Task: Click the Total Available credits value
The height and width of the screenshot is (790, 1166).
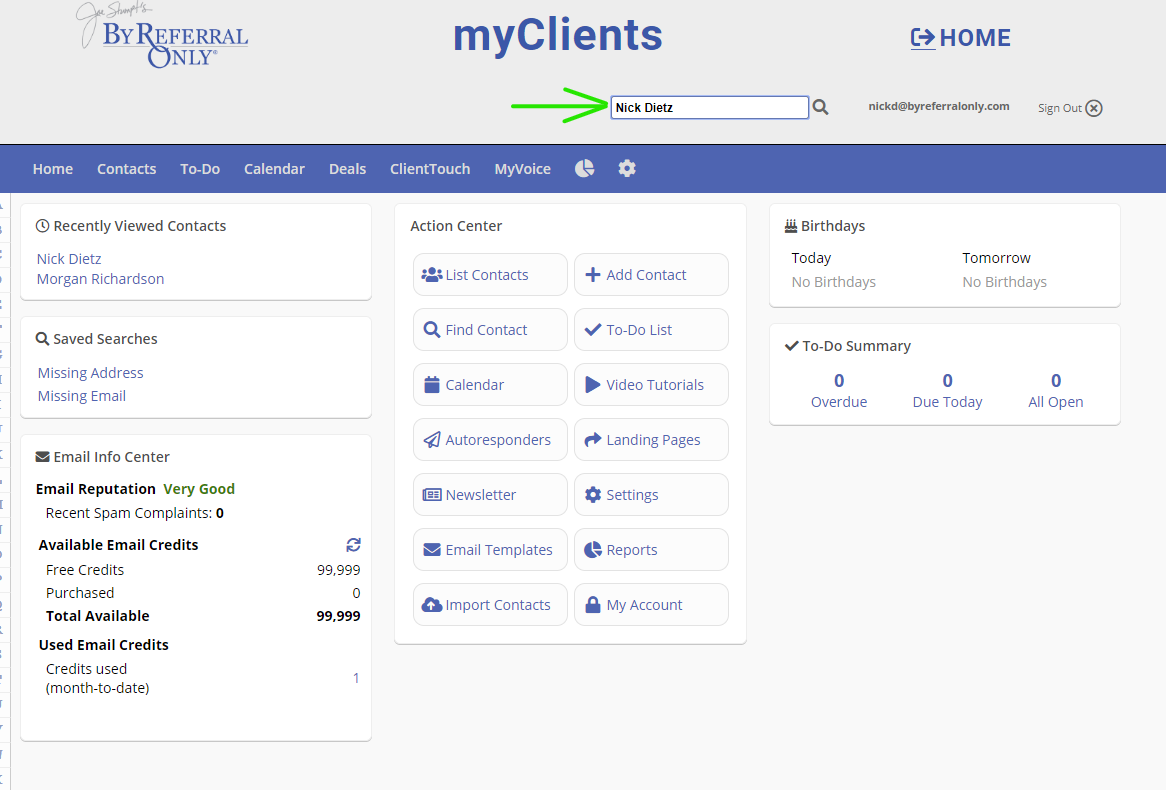Action: point(338,616)
